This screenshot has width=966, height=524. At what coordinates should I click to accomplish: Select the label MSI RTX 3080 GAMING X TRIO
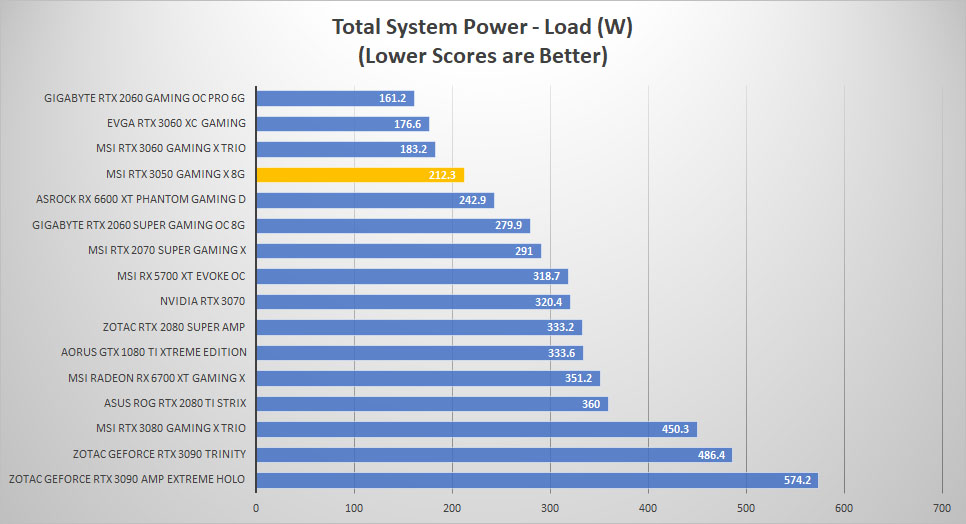pos(171,429)
